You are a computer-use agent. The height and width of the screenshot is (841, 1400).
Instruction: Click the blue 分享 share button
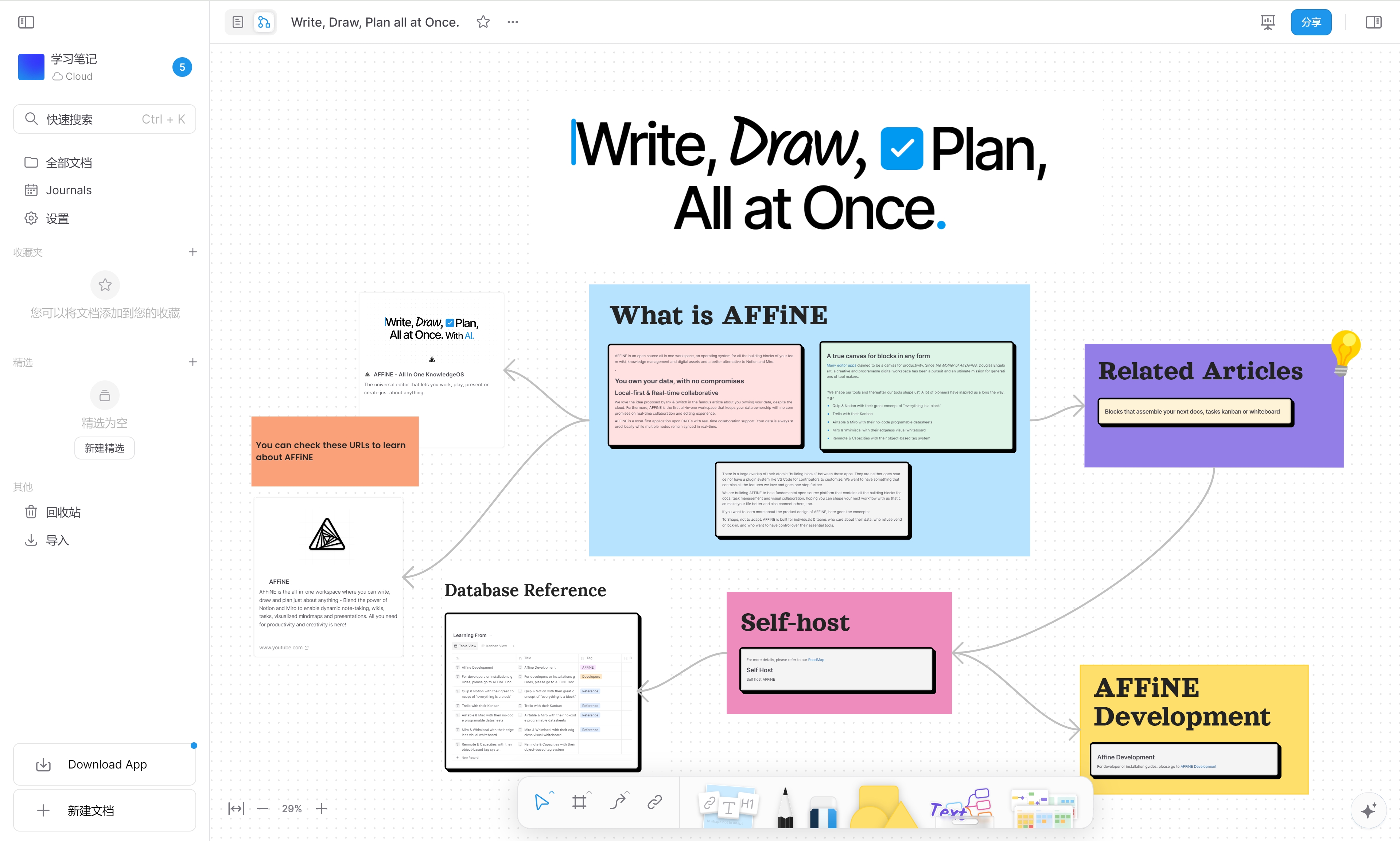pos(1310,22)
